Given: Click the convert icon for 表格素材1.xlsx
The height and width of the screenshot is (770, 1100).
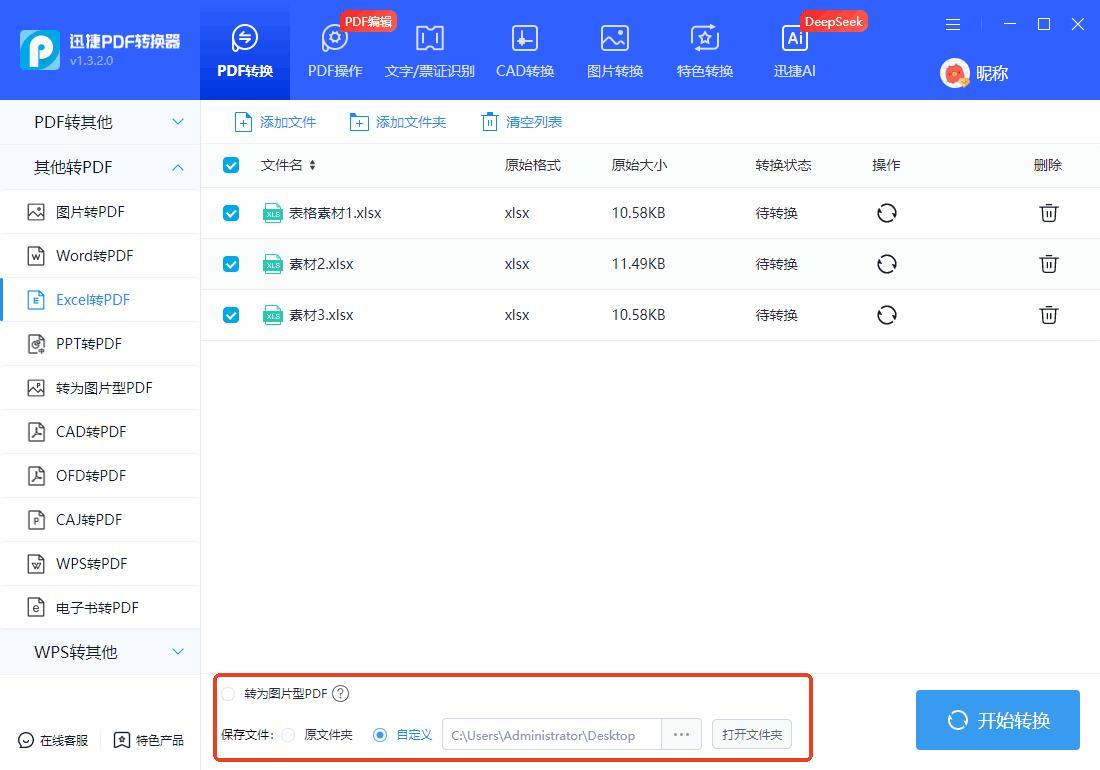Looking at the screenshot, I should click(x=886, y=213).
